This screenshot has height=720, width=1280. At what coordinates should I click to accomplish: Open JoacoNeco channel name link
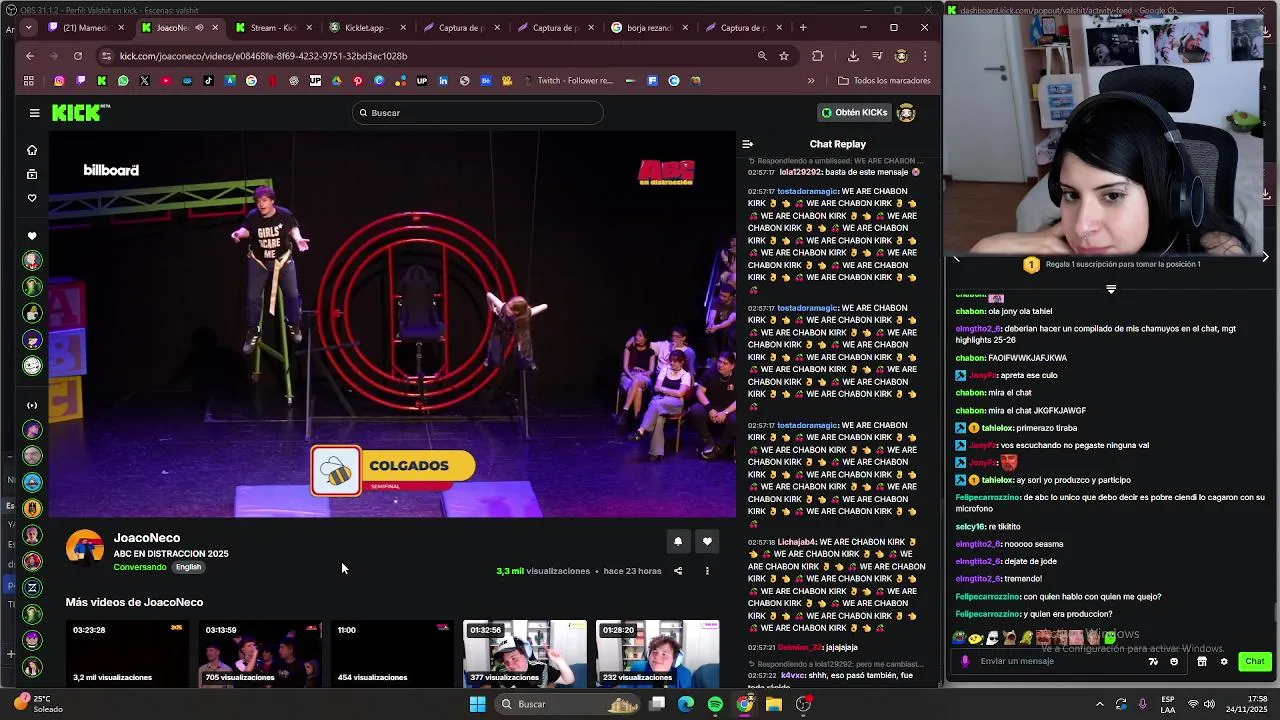[x=147, y=538]
